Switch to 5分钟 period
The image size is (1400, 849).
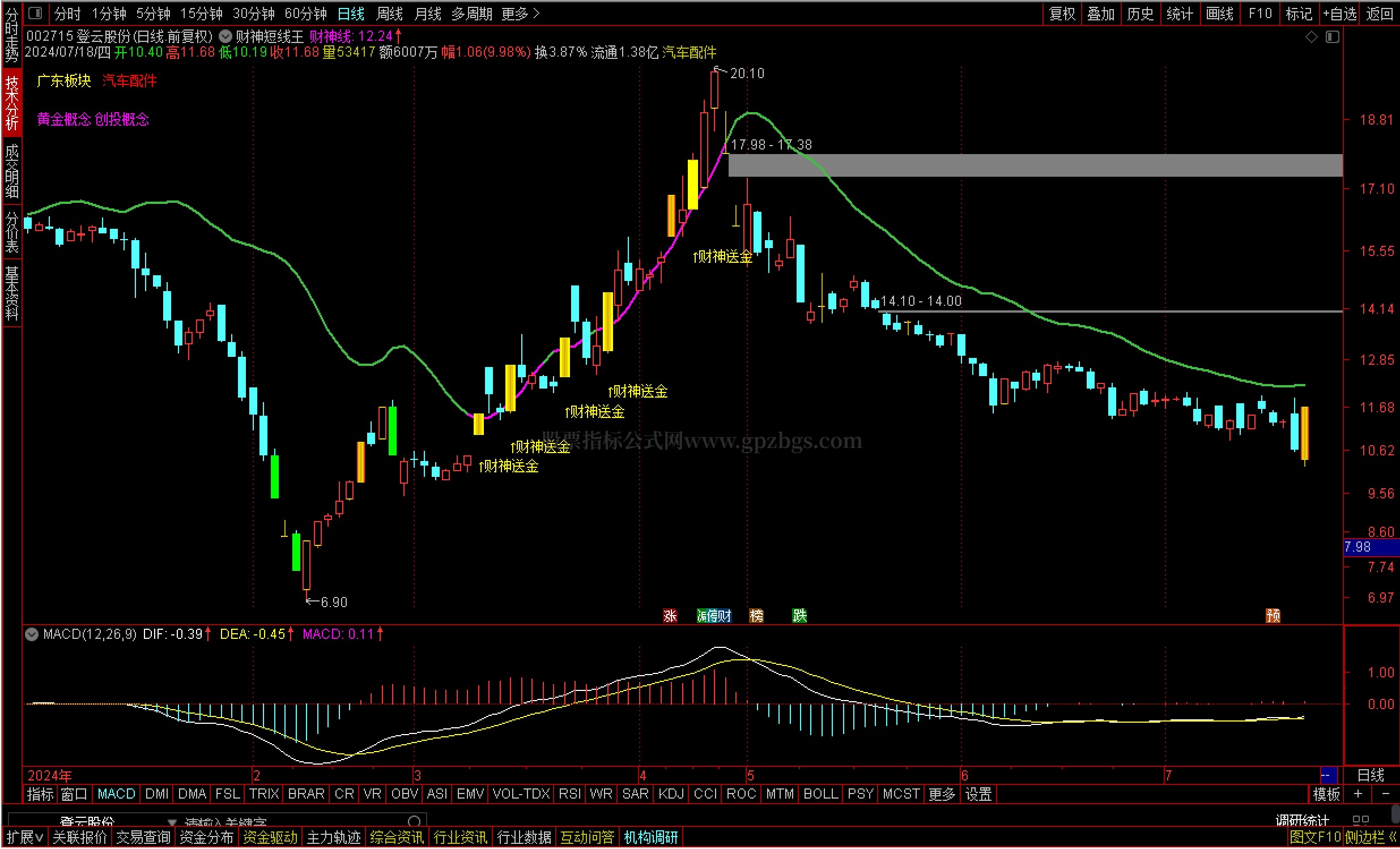tap(154, 14)
